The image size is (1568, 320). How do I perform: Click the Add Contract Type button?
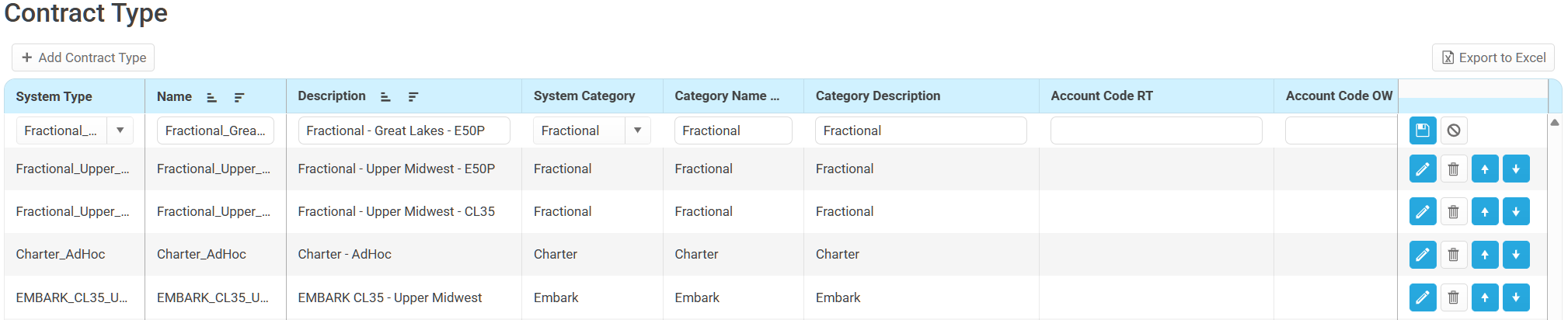[x=83, y=57]
